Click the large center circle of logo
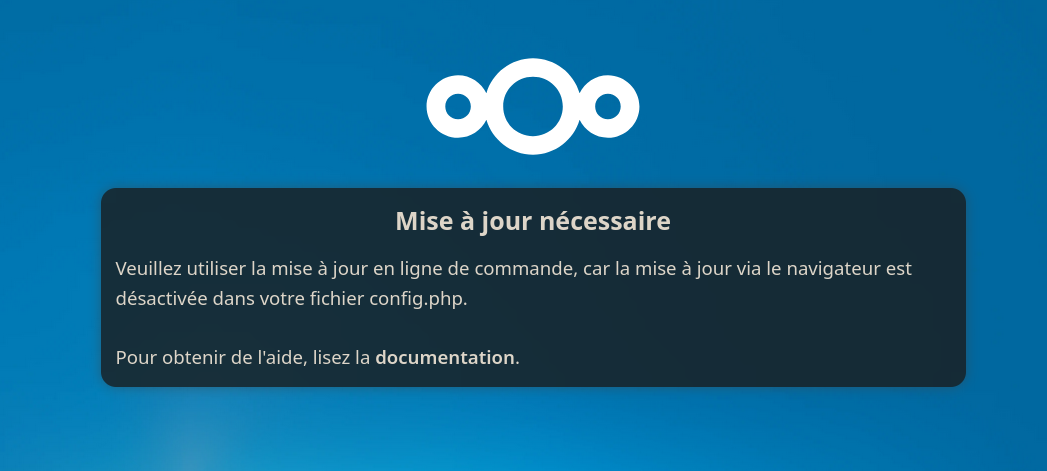 pos(533,108)
